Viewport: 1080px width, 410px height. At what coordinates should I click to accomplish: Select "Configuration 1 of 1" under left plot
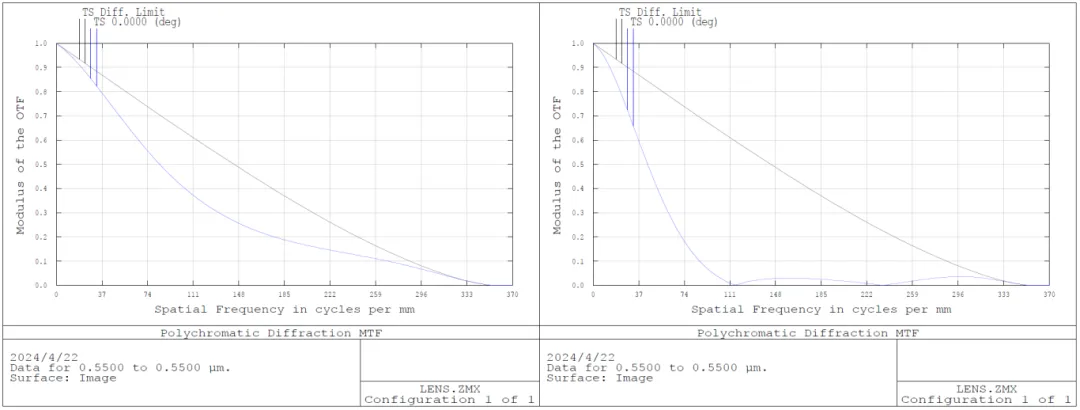[449, 400]
